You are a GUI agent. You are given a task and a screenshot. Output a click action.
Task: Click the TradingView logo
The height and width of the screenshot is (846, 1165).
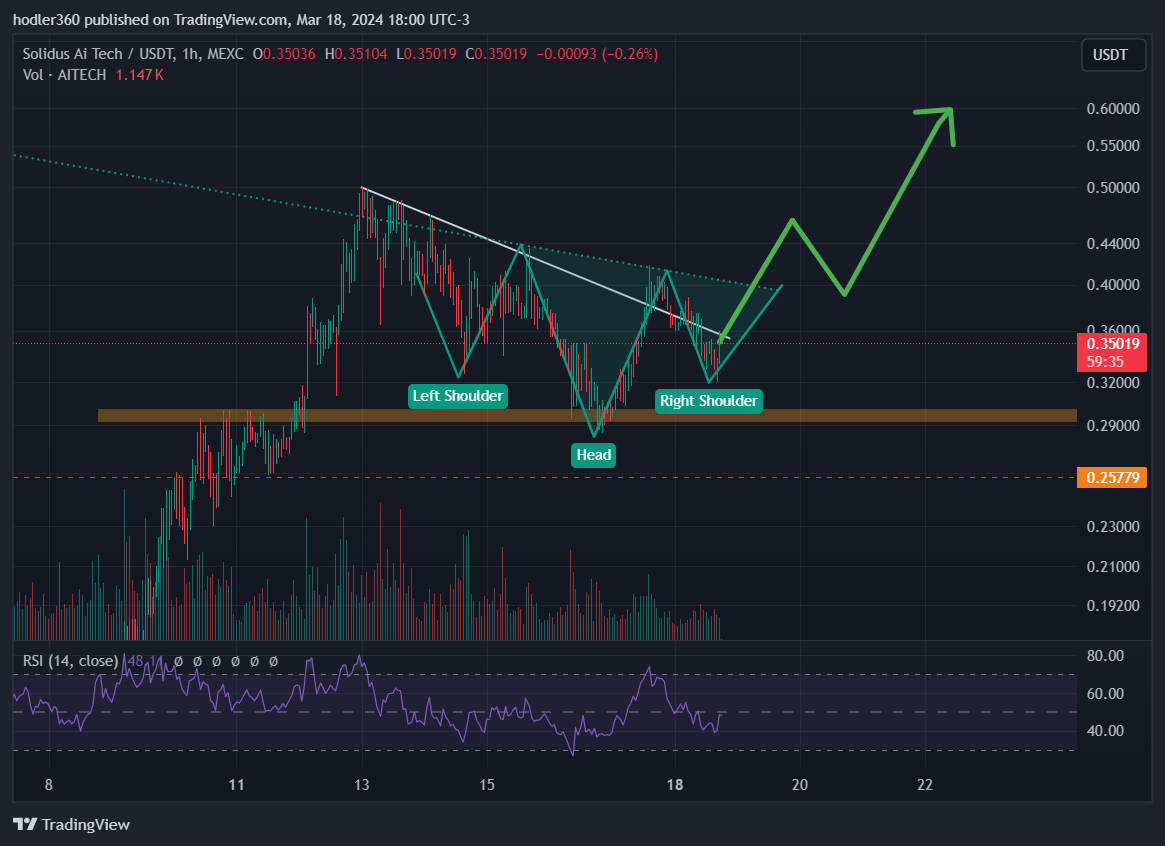(71, 824)
